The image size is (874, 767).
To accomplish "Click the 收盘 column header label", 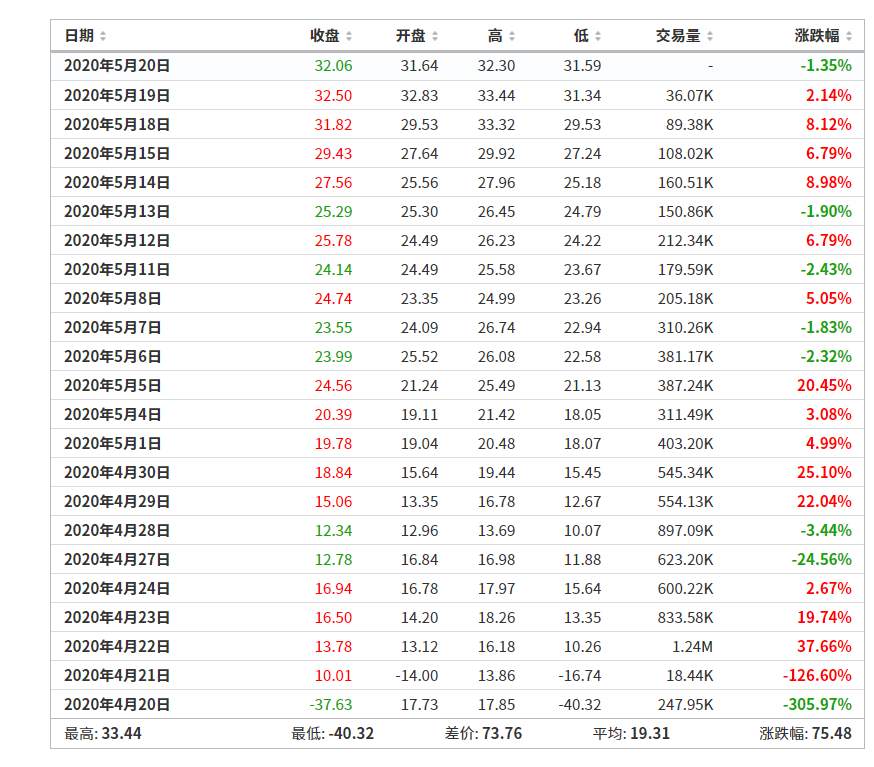I will pyautogui.click(x=325, y=36).
